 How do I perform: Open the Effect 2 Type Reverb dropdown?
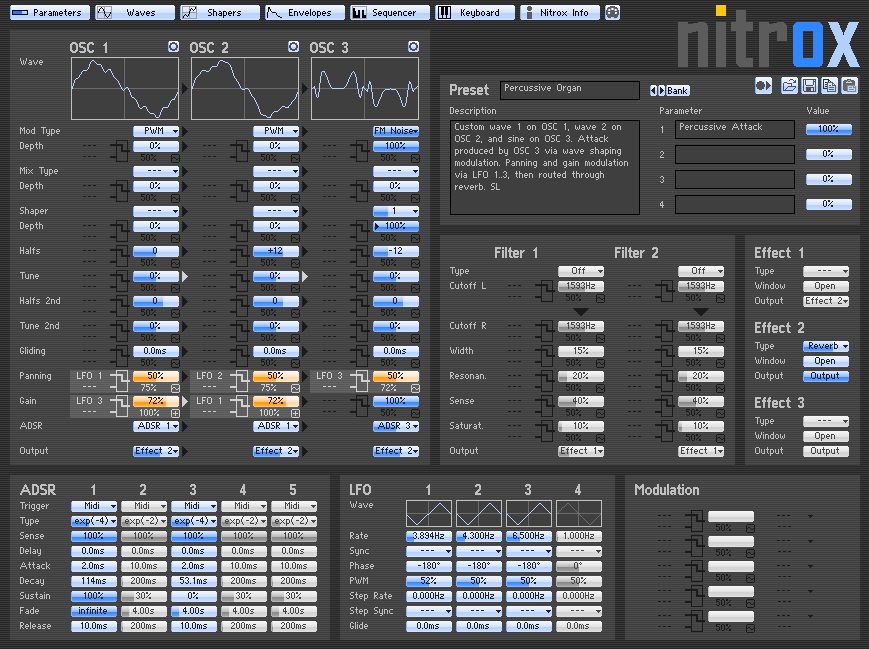pyautogui.click(x=826, y=346)
